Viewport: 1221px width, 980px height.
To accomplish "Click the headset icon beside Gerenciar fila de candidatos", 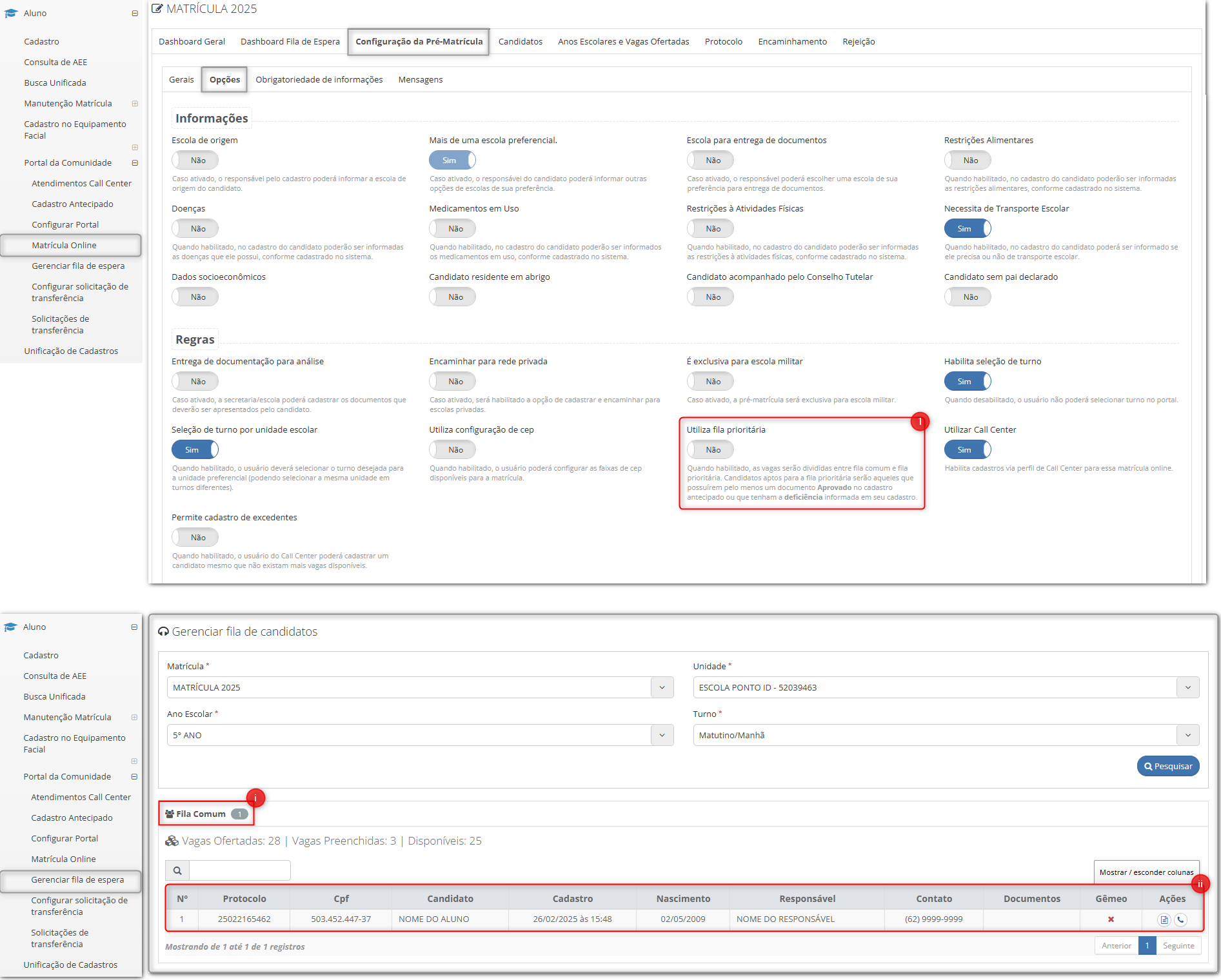I will click(x=164, y=632).
